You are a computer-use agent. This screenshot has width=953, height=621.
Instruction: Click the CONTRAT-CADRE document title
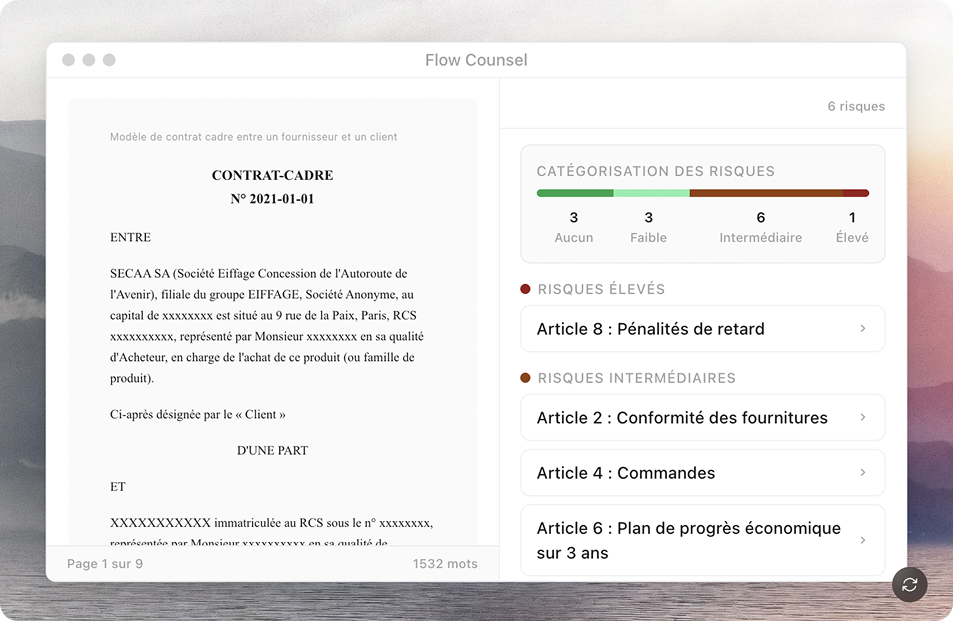click(272, 175)
